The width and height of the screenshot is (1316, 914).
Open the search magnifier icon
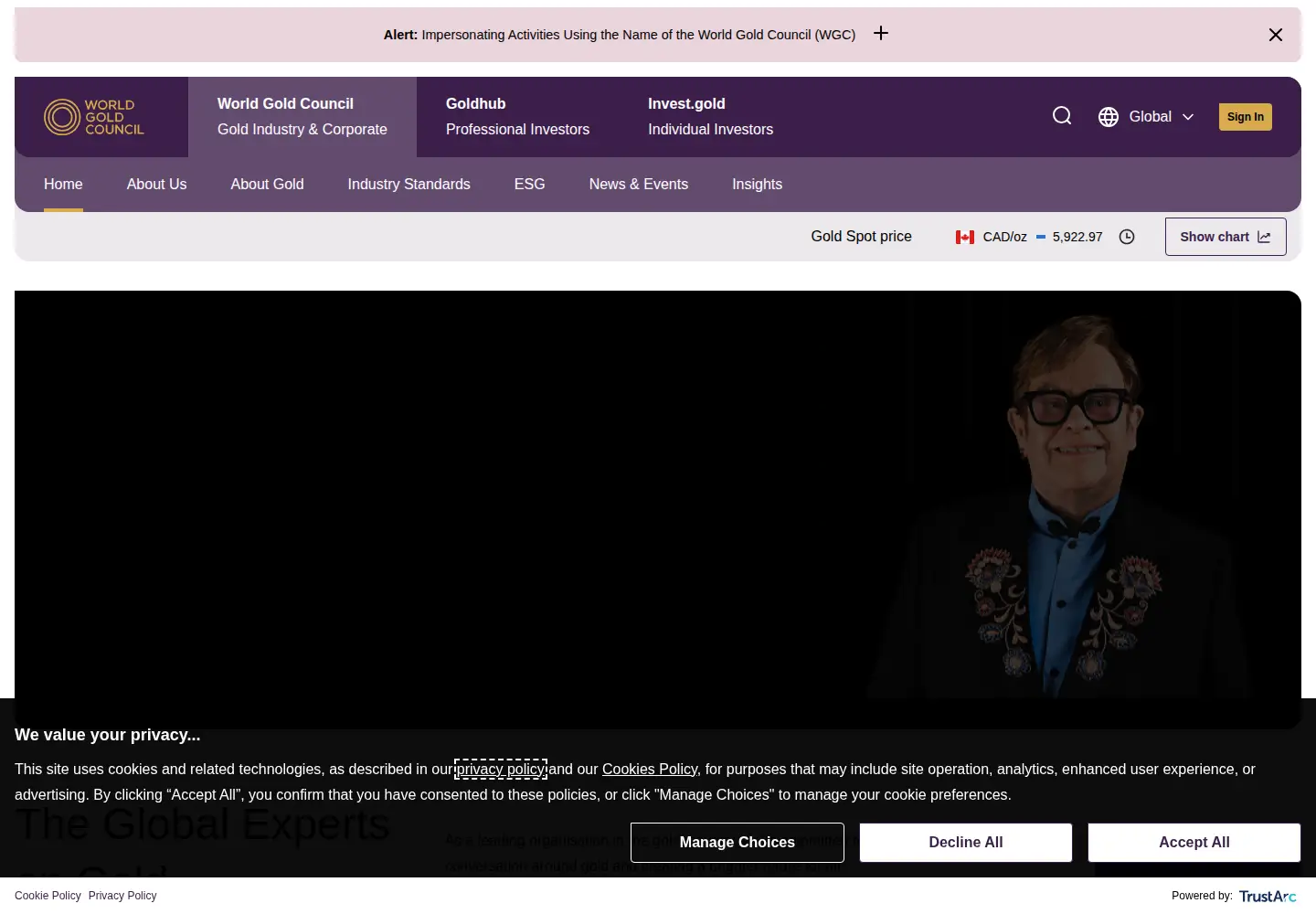(x=1062, y=116)
